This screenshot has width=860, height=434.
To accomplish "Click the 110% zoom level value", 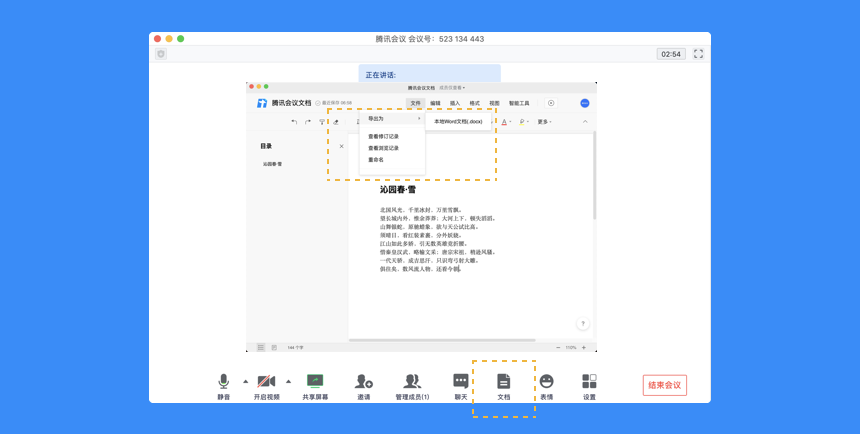I will click(x=571, y=348).
